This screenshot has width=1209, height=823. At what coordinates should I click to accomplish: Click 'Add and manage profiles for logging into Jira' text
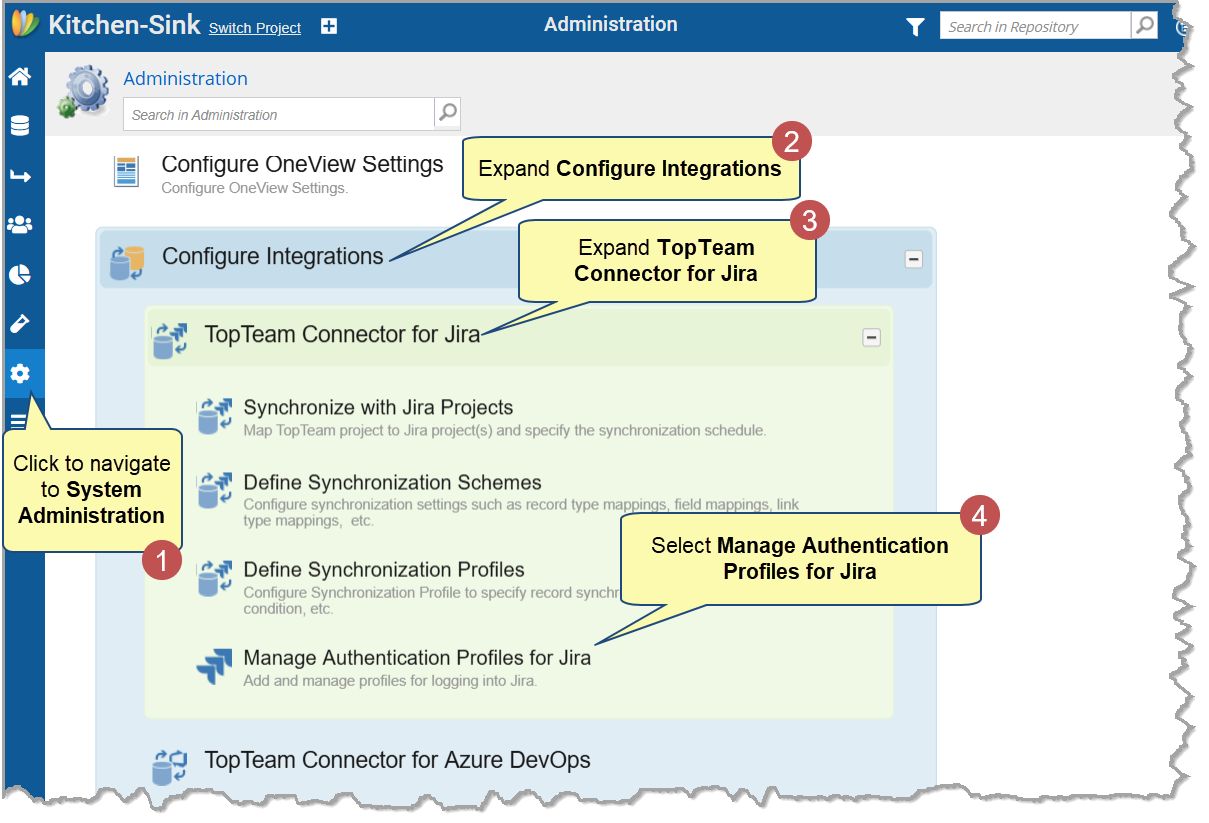(391, 681)
